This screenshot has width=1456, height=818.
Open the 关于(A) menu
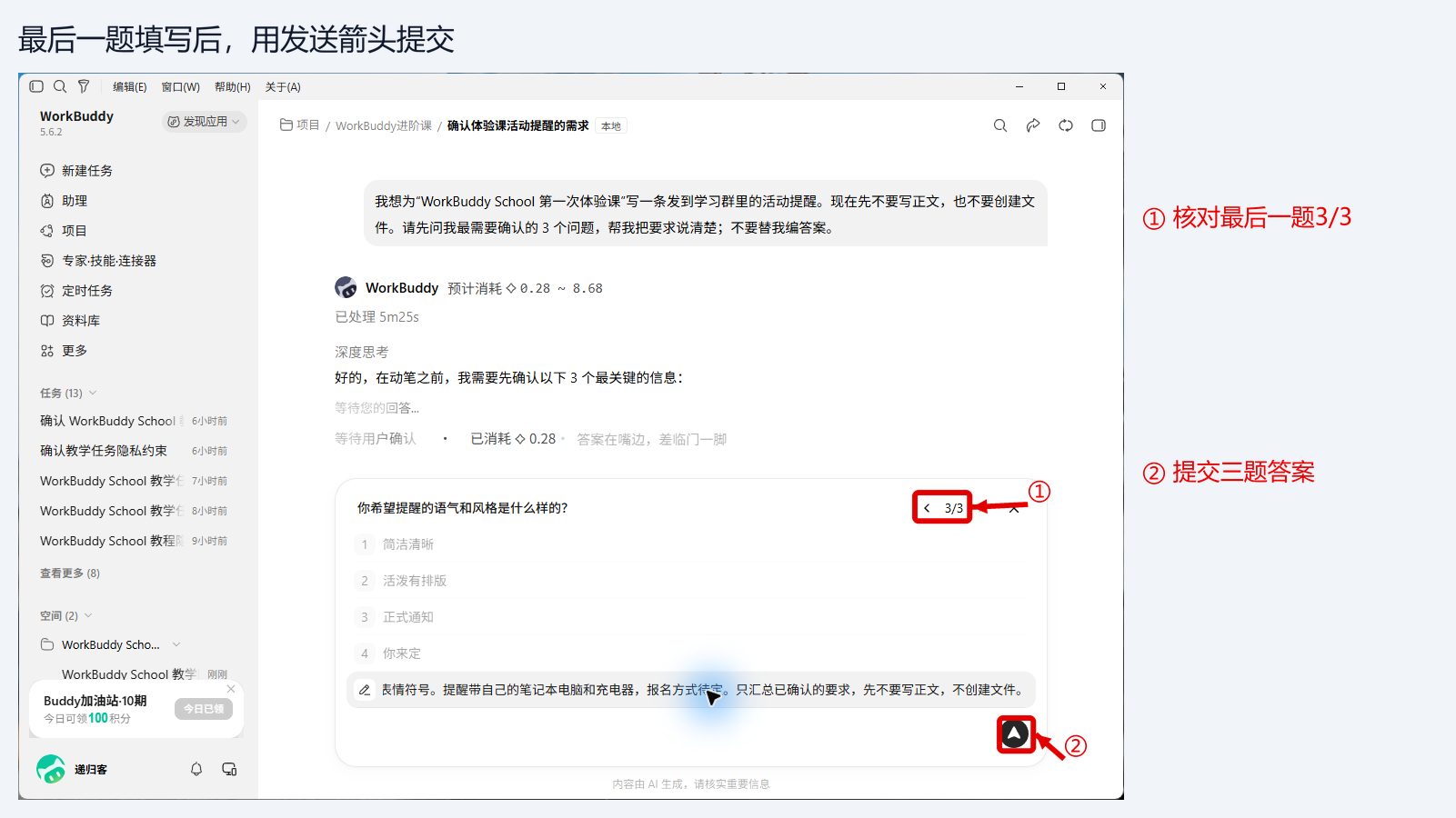pos(283,87)
